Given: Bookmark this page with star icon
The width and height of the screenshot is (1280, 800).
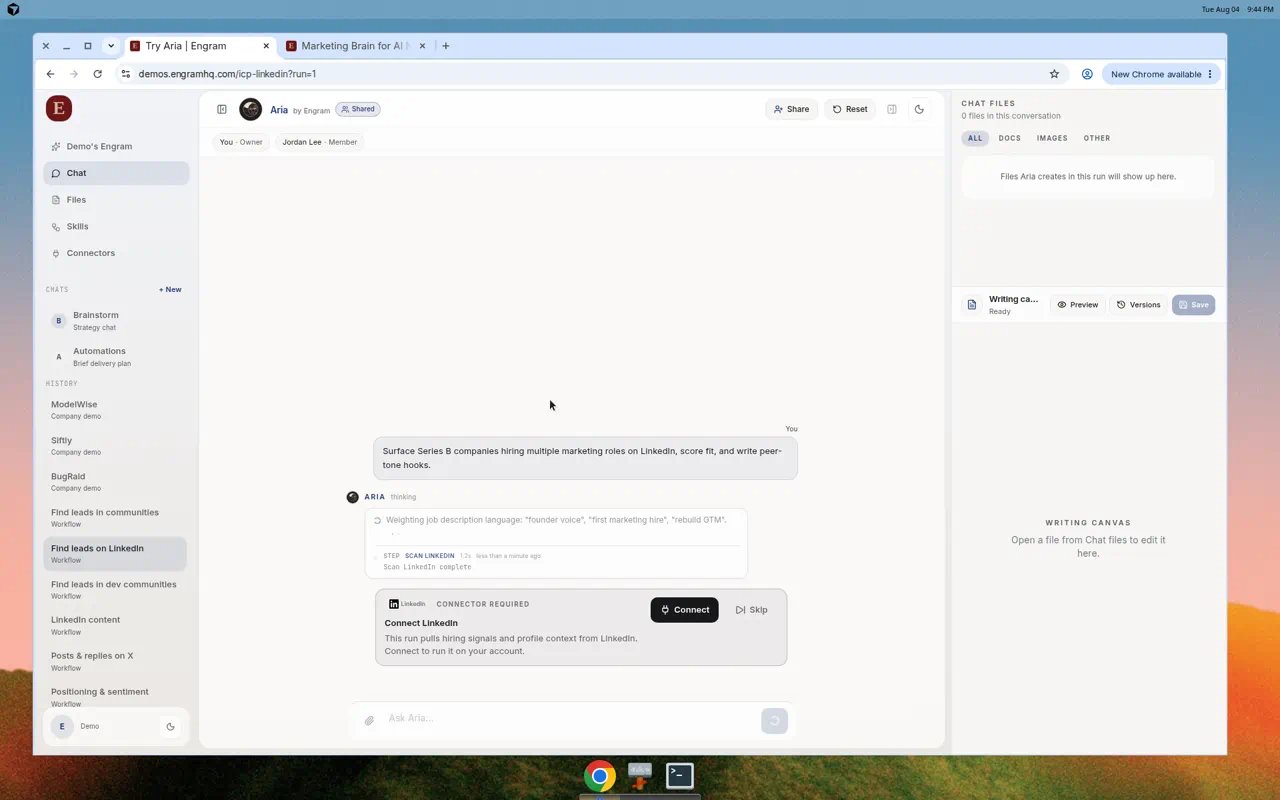Looking at the screenshot, I should (x=1054, y=74).
